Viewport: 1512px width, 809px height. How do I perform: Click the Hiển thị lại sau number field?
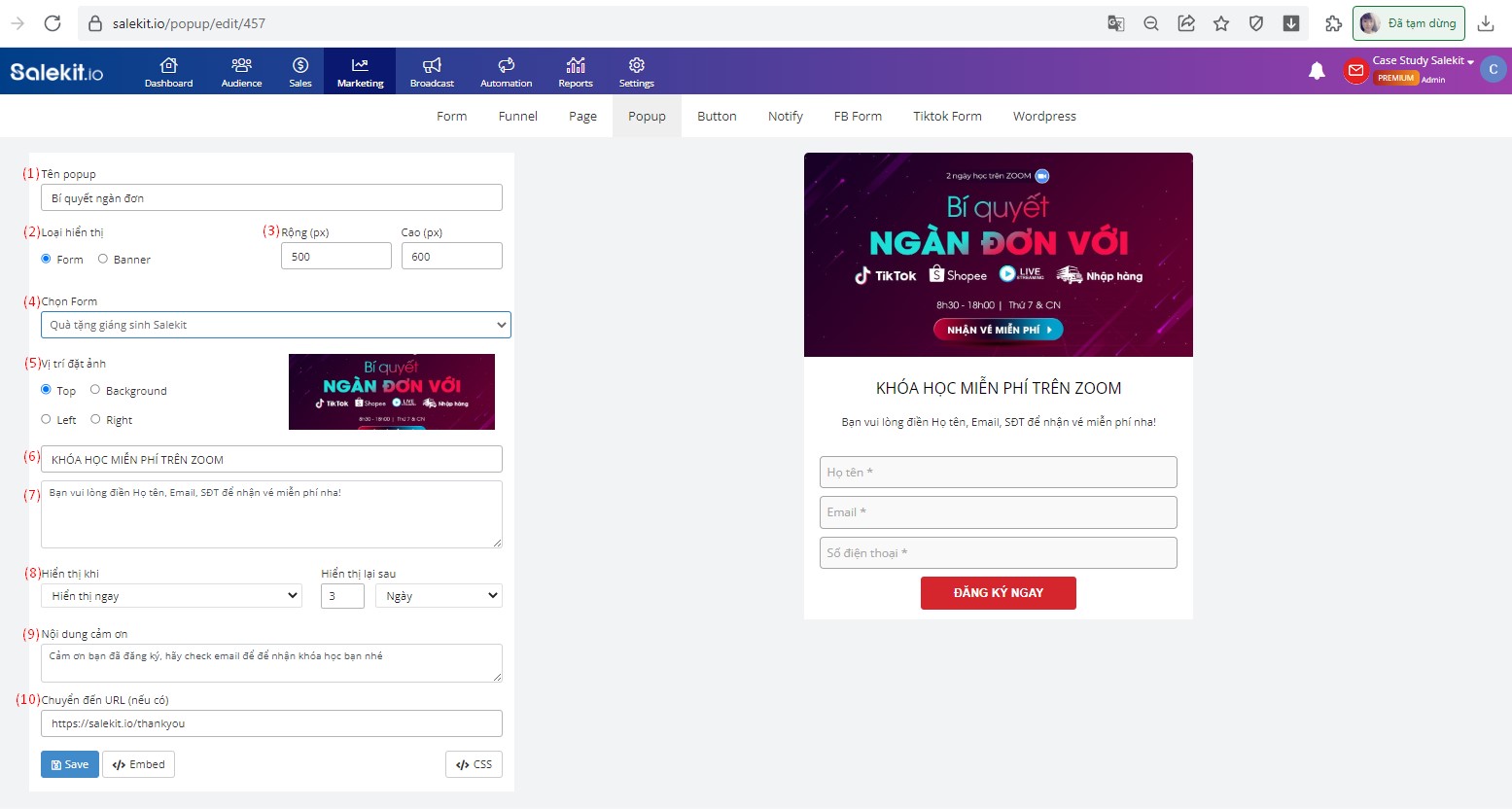pyautogui.click(x=342, y=595)
